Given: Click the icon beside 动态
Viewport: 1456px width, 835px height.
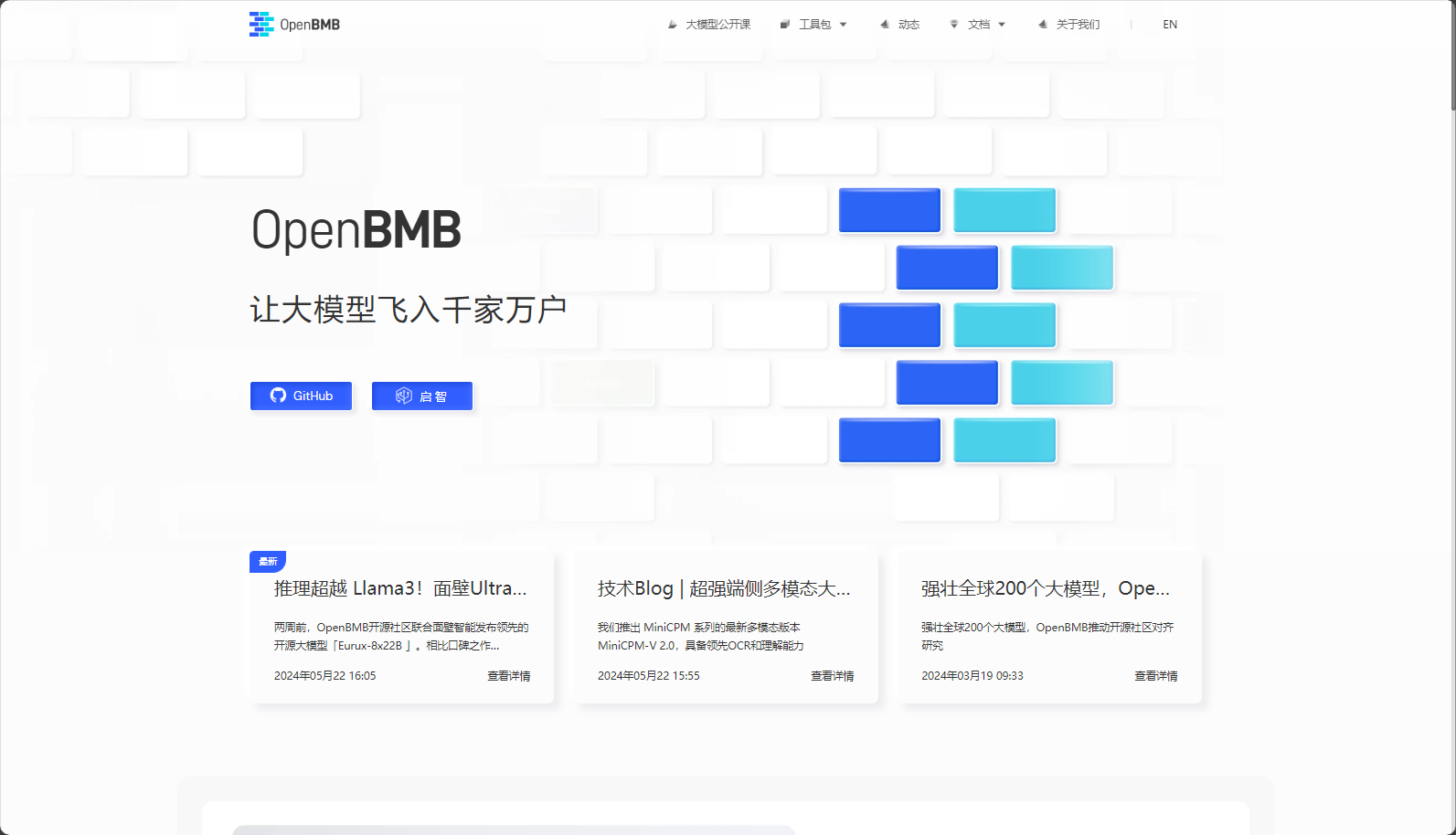Looking at the screenshot, I should (x=884, y=25).
